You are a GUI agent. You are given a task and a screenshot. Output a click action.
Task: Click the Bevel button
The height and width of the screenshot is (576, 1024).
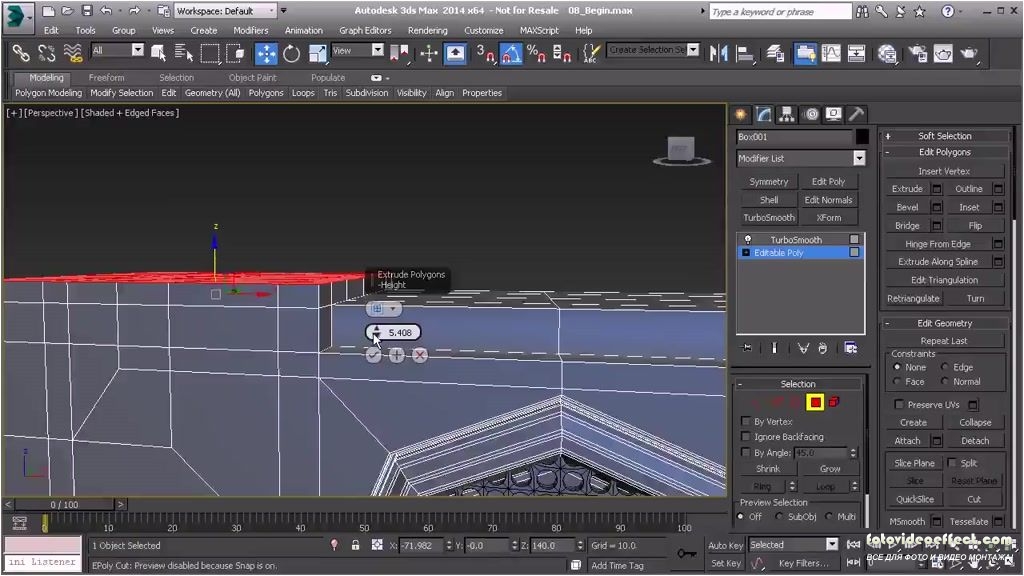908,207
